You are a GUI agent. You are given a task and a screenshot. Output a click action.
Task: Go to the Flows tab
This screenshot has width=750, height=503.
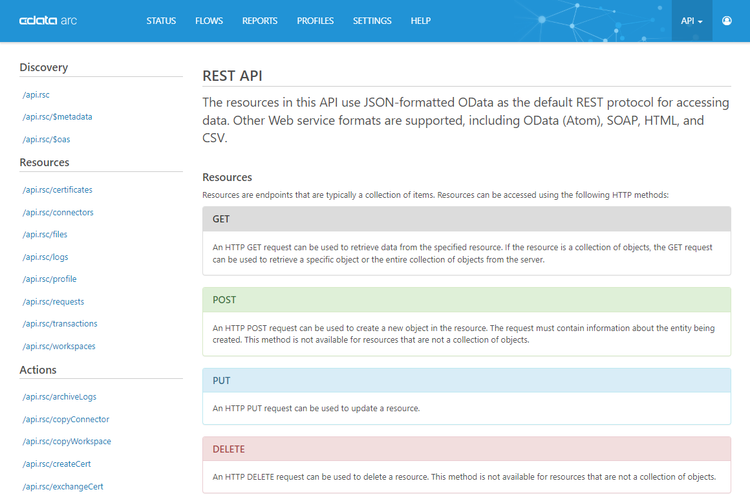click(210, 21)
